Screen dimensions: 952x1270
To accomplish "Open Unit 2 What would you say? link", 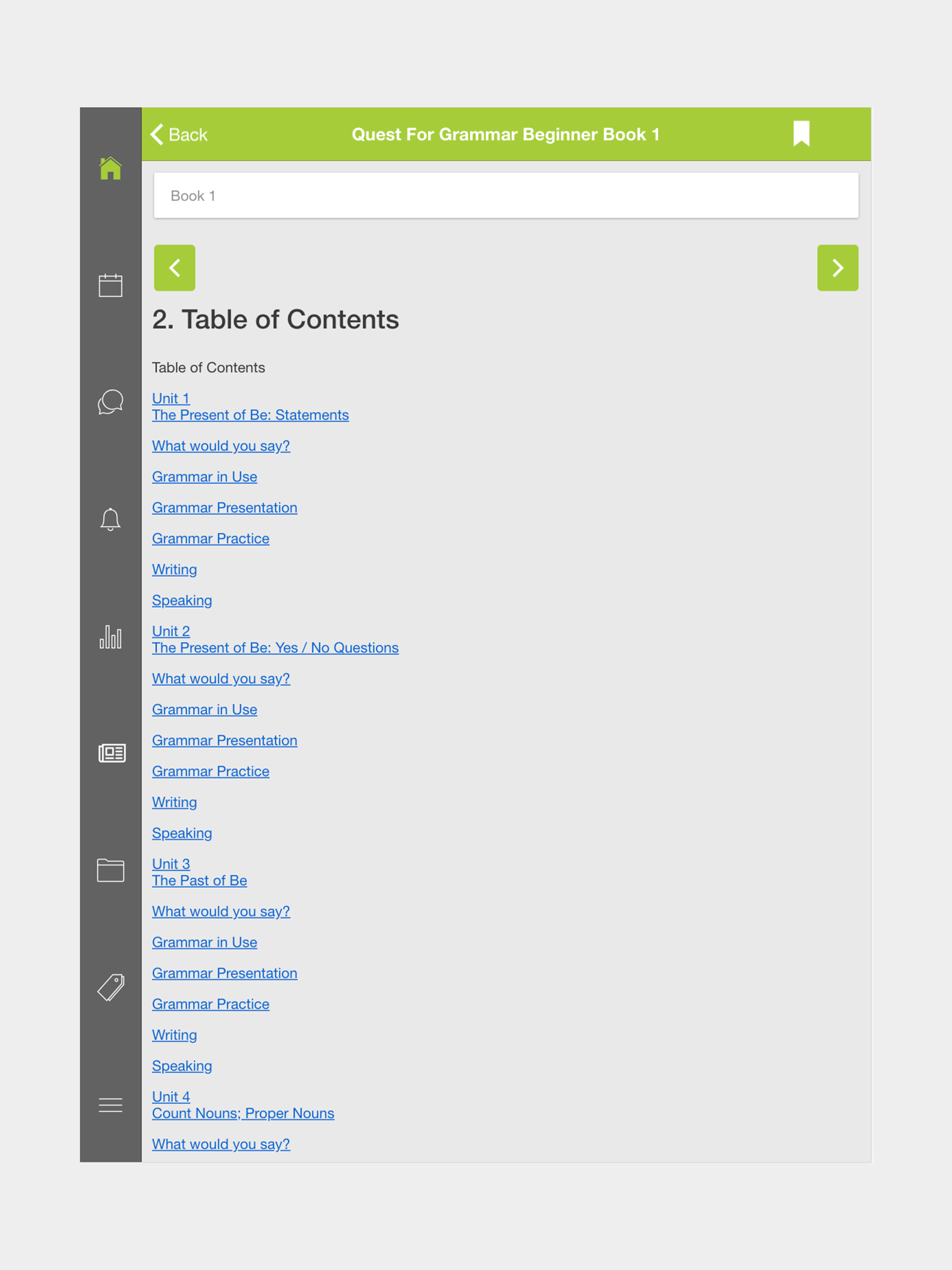I will [221, 679].
